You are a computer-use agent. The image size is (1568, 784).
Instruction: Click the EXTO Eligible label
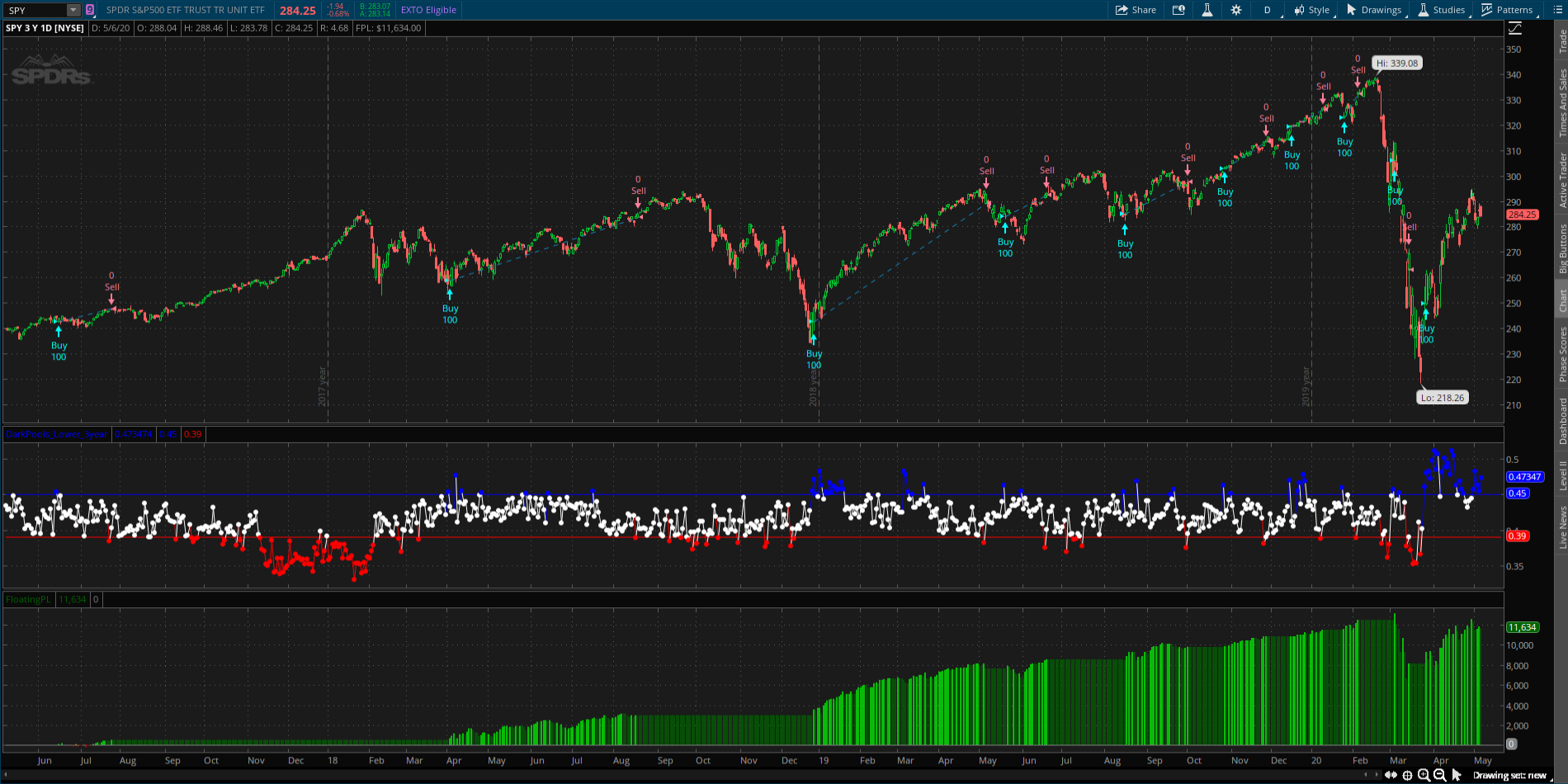428,10
